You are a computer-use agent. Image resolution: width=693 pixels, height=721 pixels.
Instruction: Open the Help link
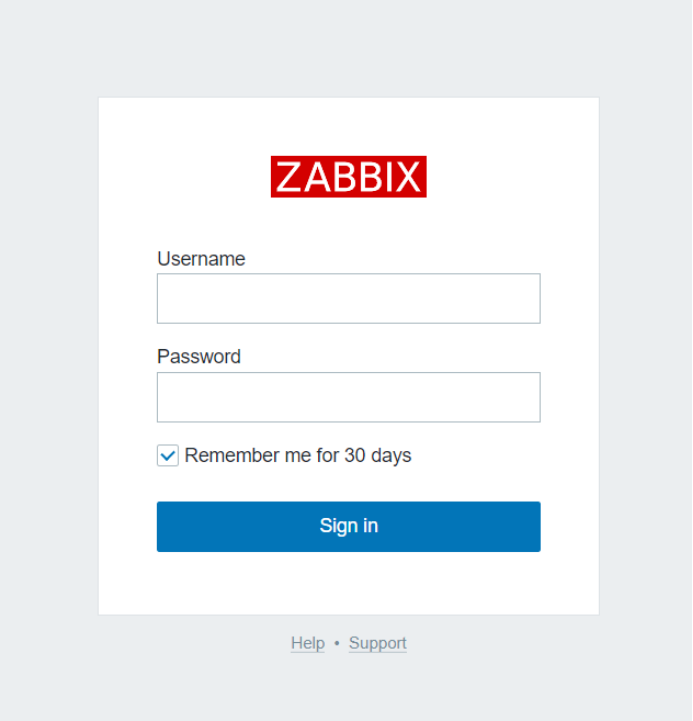[x=308, y=643]
